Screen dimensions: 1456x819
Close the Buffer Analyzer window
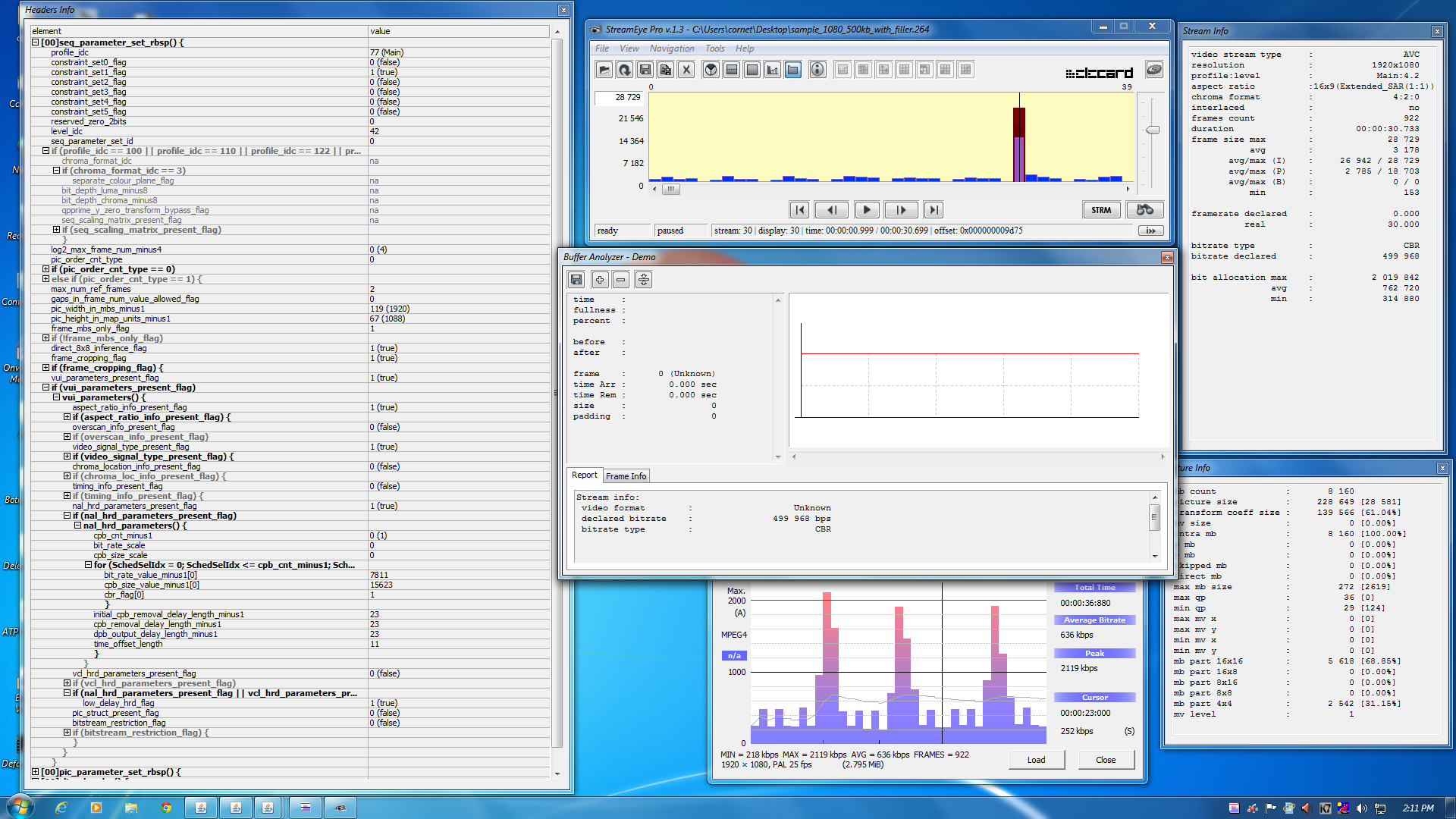click(1167, 258)
